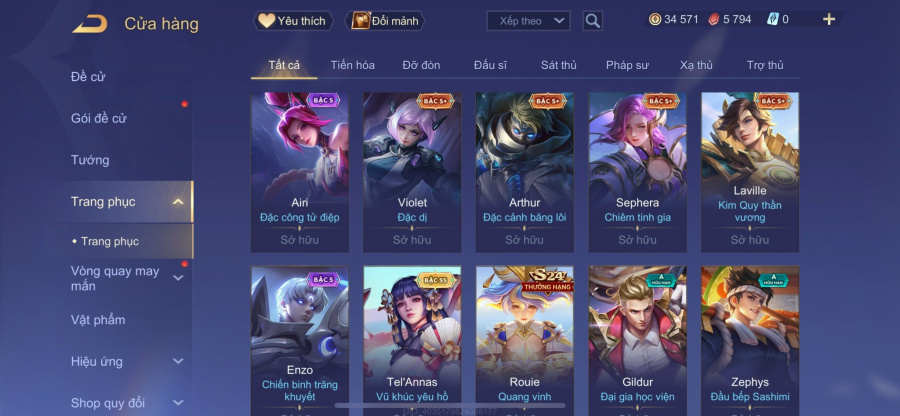Image resolution: width=900 pixels, height=416 pixels.
Task: Open the Đổi mảnh chest icon
Action: tap(361, 21)
